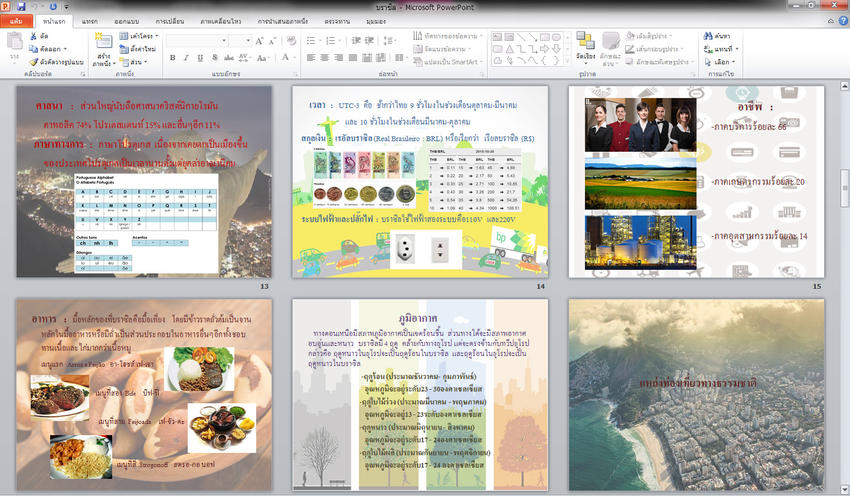Toggle Bold formatting (B)

pyautogui.click(x=172, y=57)
